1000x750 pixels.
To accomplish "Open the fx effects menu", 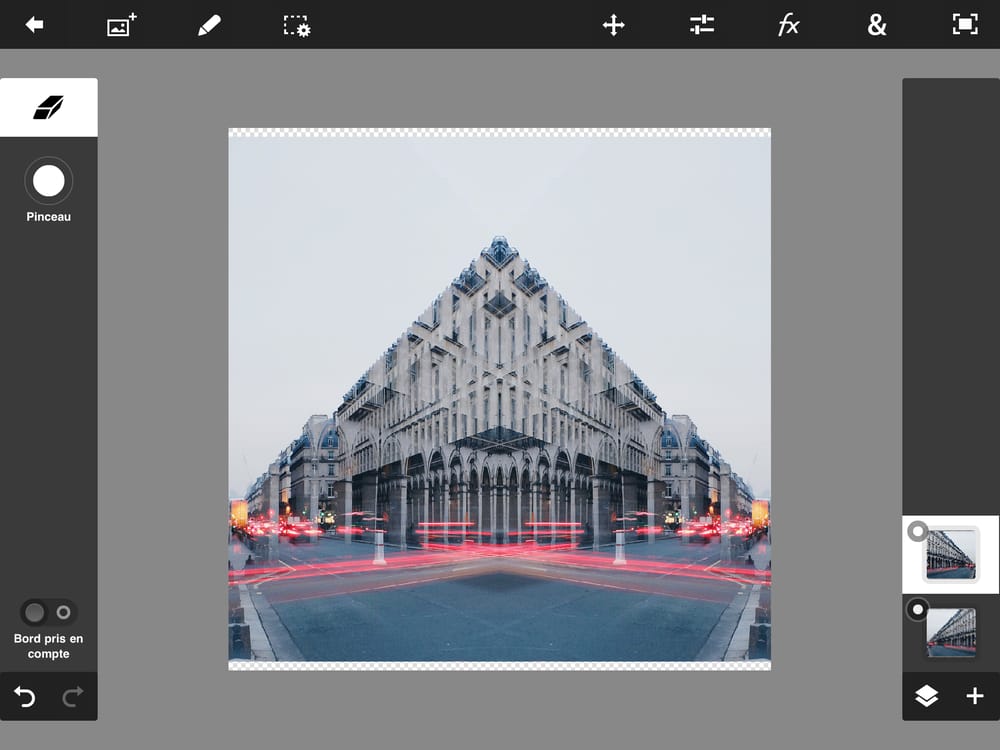I will pos(789,26).
